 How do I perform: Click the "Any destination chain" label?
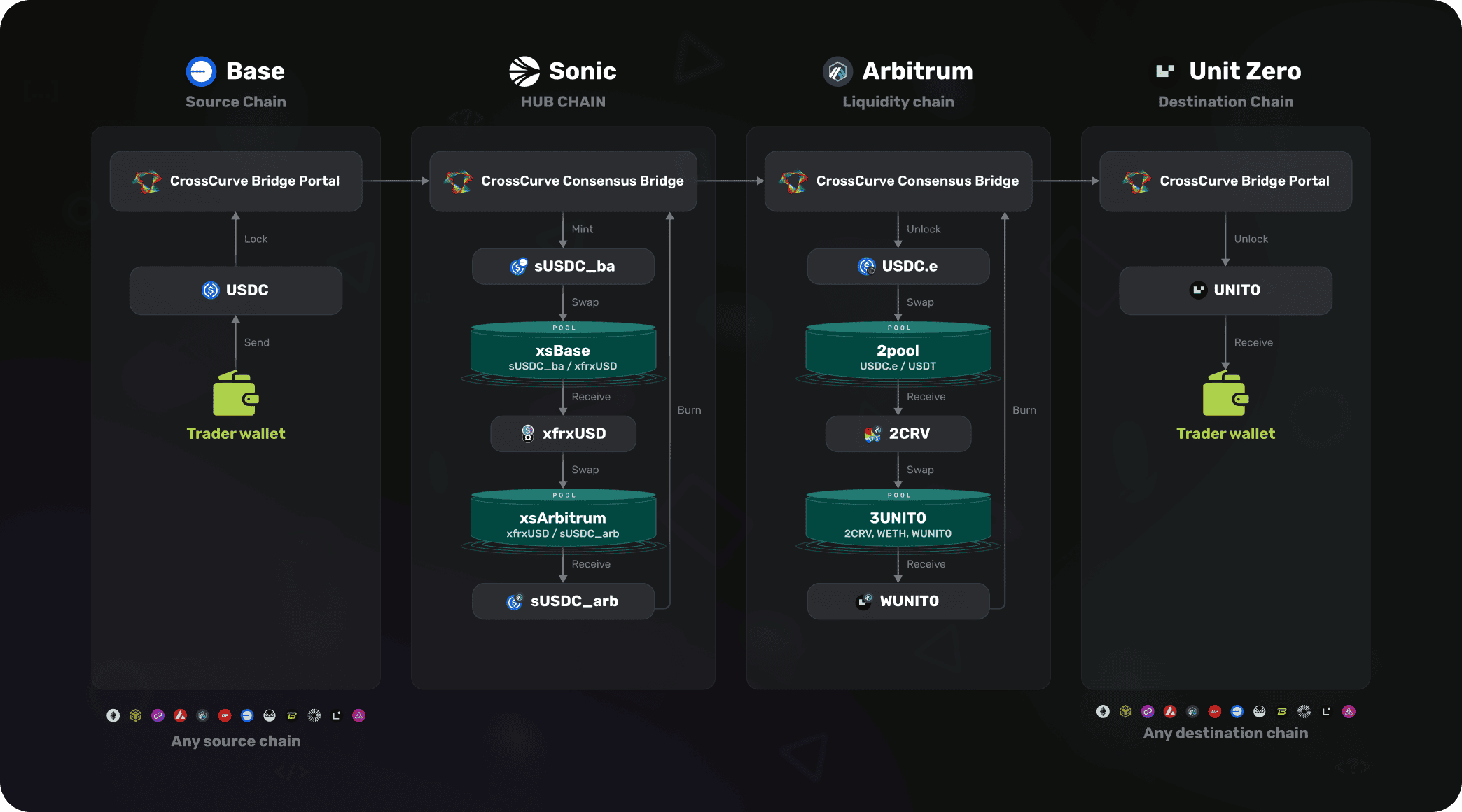[1225, 733]
